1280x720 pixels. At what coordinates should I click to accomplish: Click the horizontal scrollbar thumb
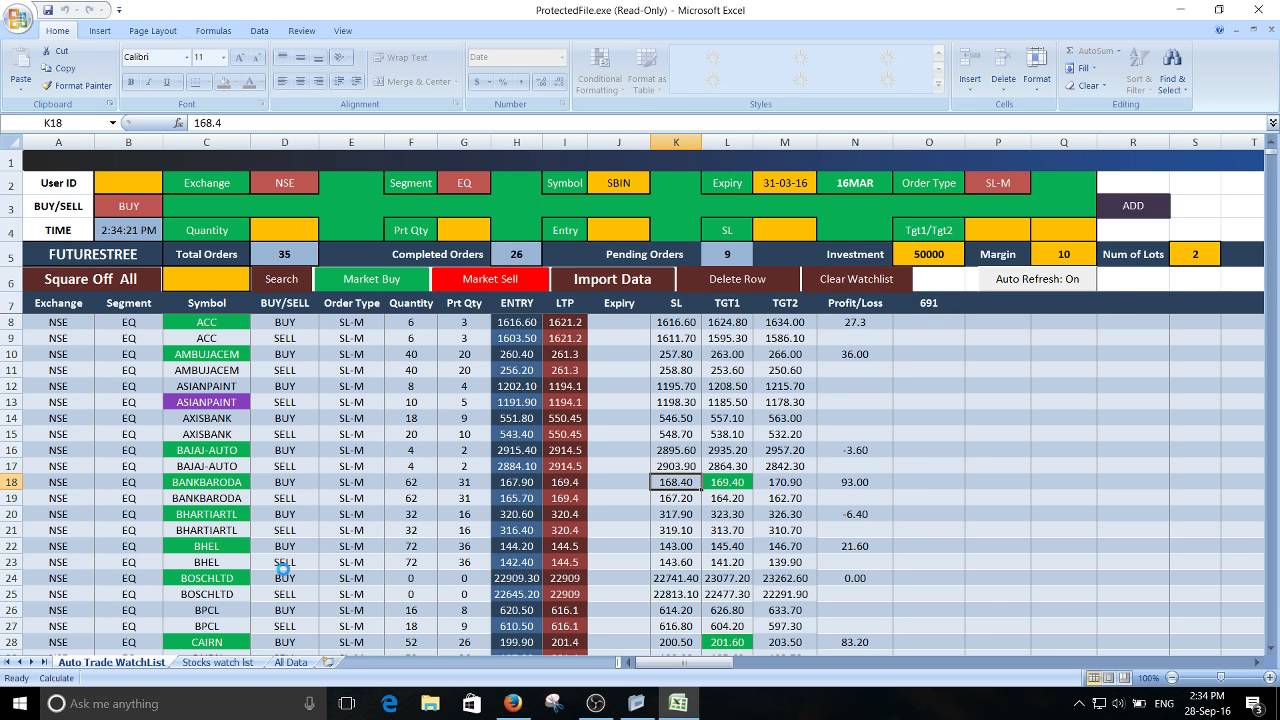pos(684,662)
